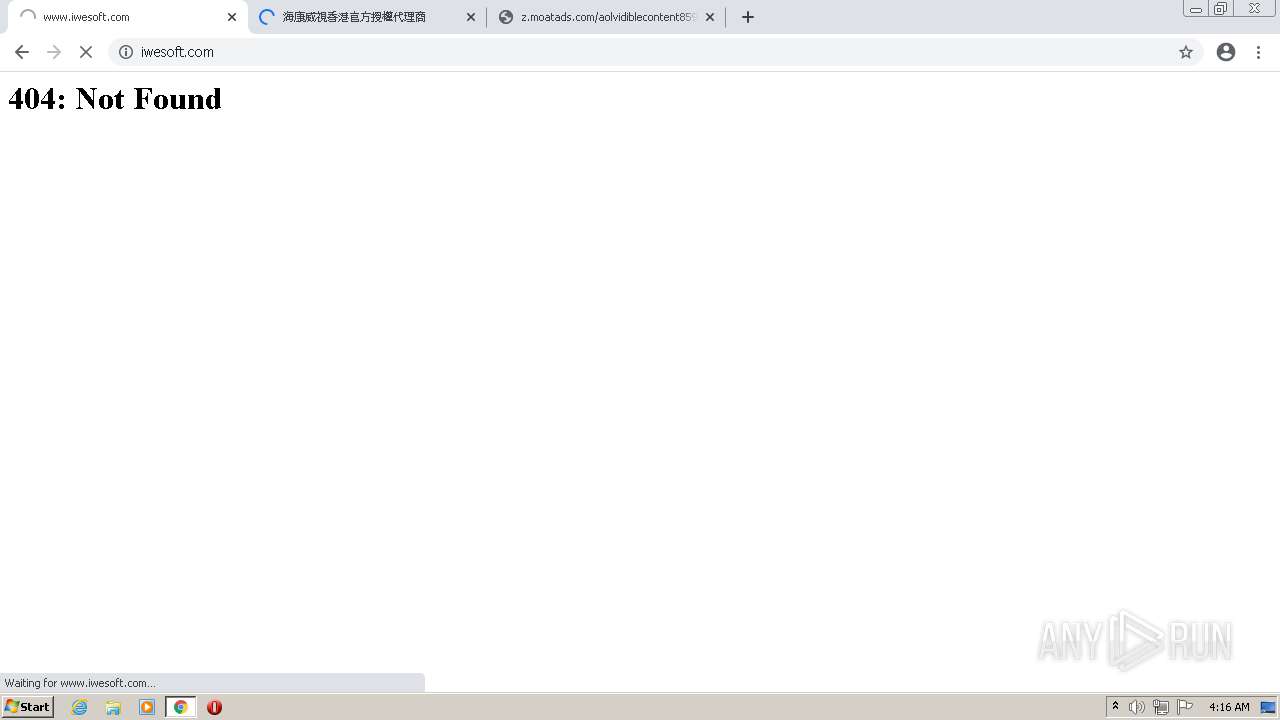
Task: Click the show desktop tray button
Action: 1268,707
